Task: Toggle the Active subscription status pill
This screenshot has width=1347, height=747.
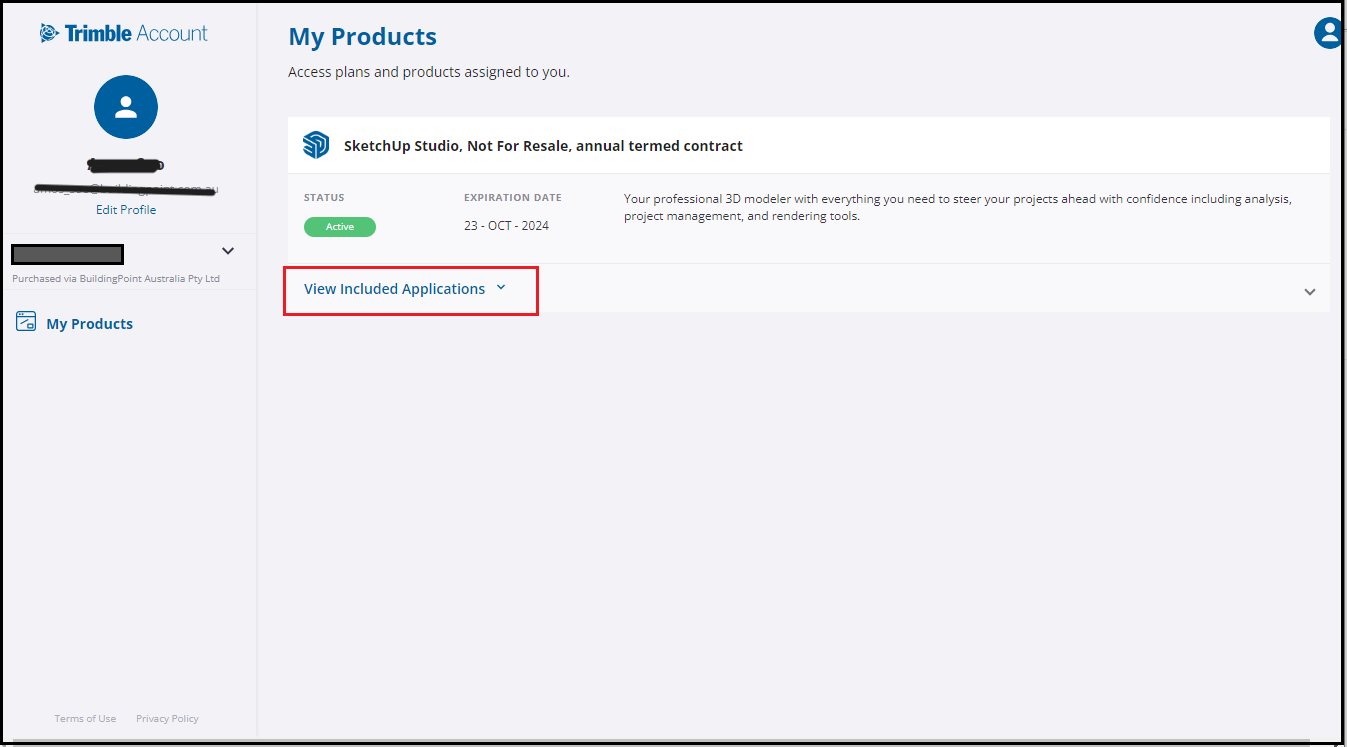Action: point(340,227)
